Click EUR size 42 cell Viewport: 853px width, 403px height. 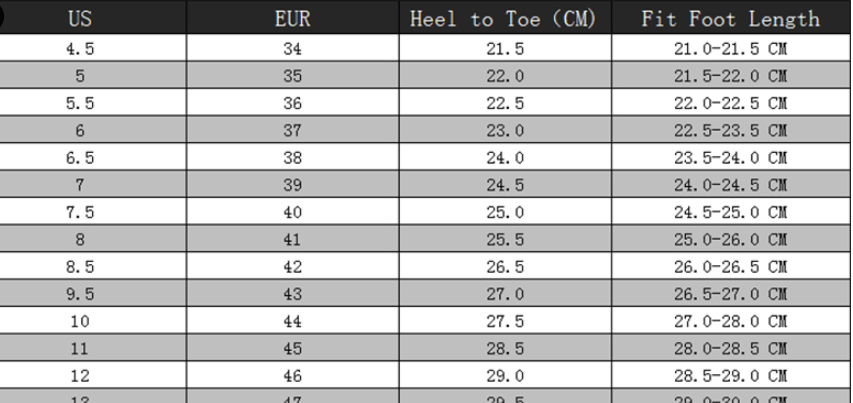tap(291, 267)
